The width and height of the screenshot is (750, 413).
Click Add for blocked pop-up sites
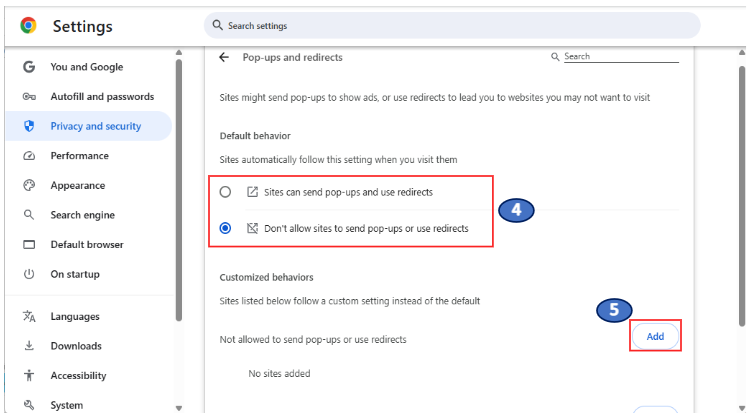point(655,336)
